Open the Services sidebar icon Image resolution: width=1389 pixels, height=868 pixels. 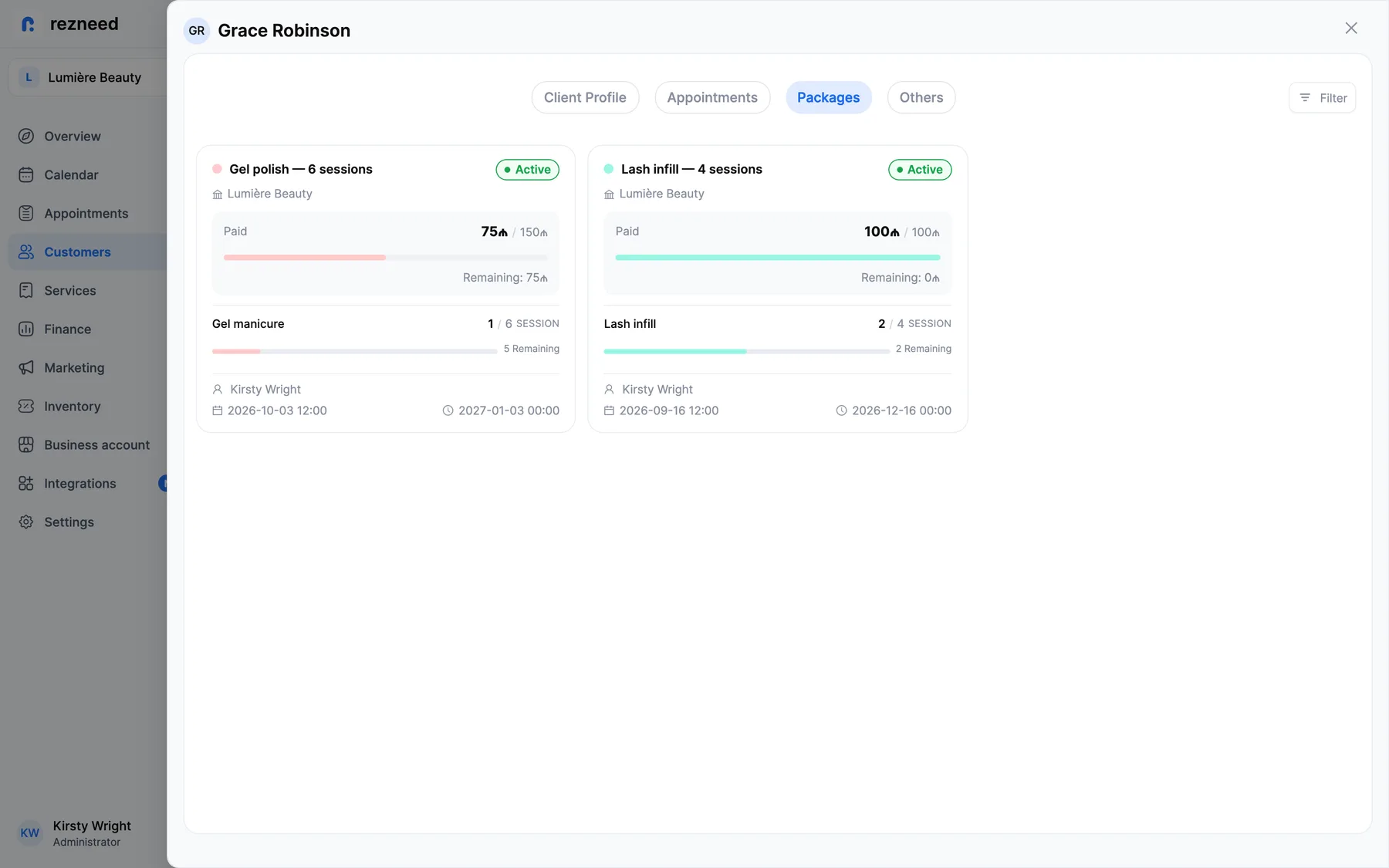coord(26,290)
